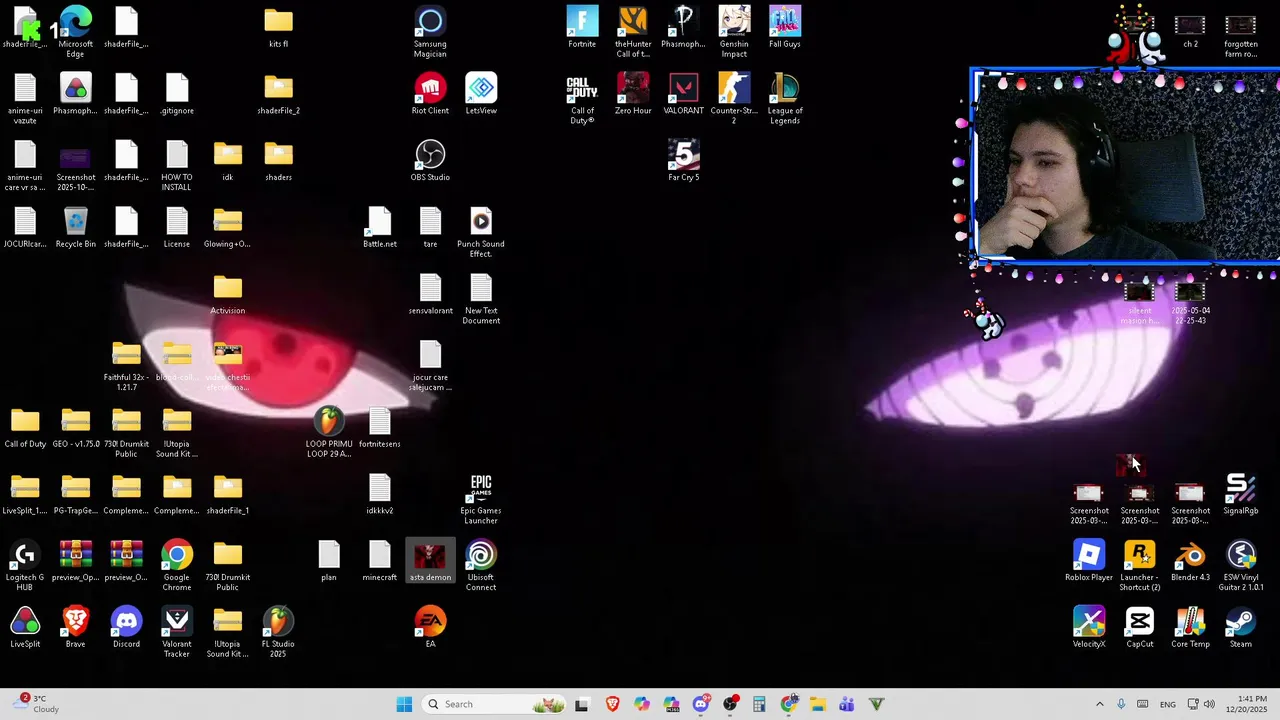Select the kits fl folder

click(x=278, y=27)
